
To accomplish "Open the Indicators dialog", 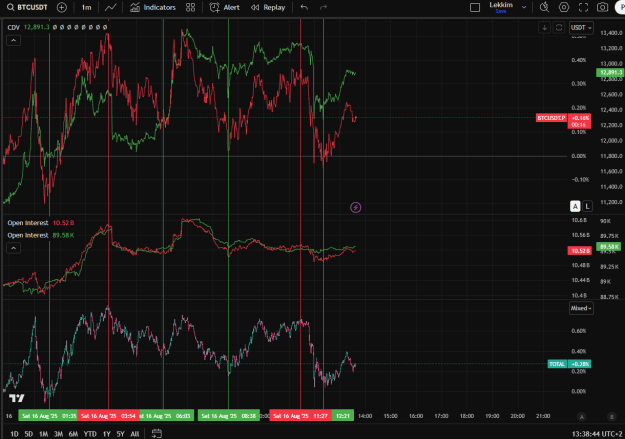I will [153, 7].
